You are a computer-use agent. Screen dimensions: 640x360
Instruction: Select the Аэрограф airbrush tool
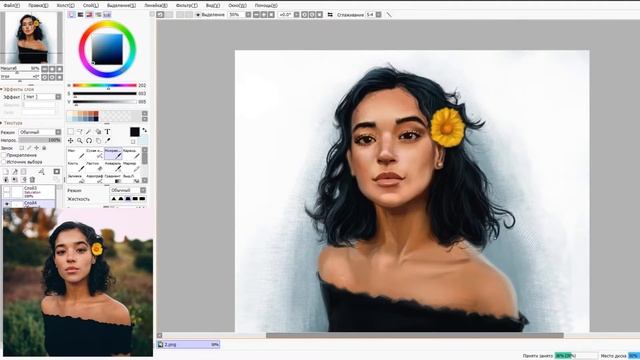pyautogui.click(x=95, y=178)
